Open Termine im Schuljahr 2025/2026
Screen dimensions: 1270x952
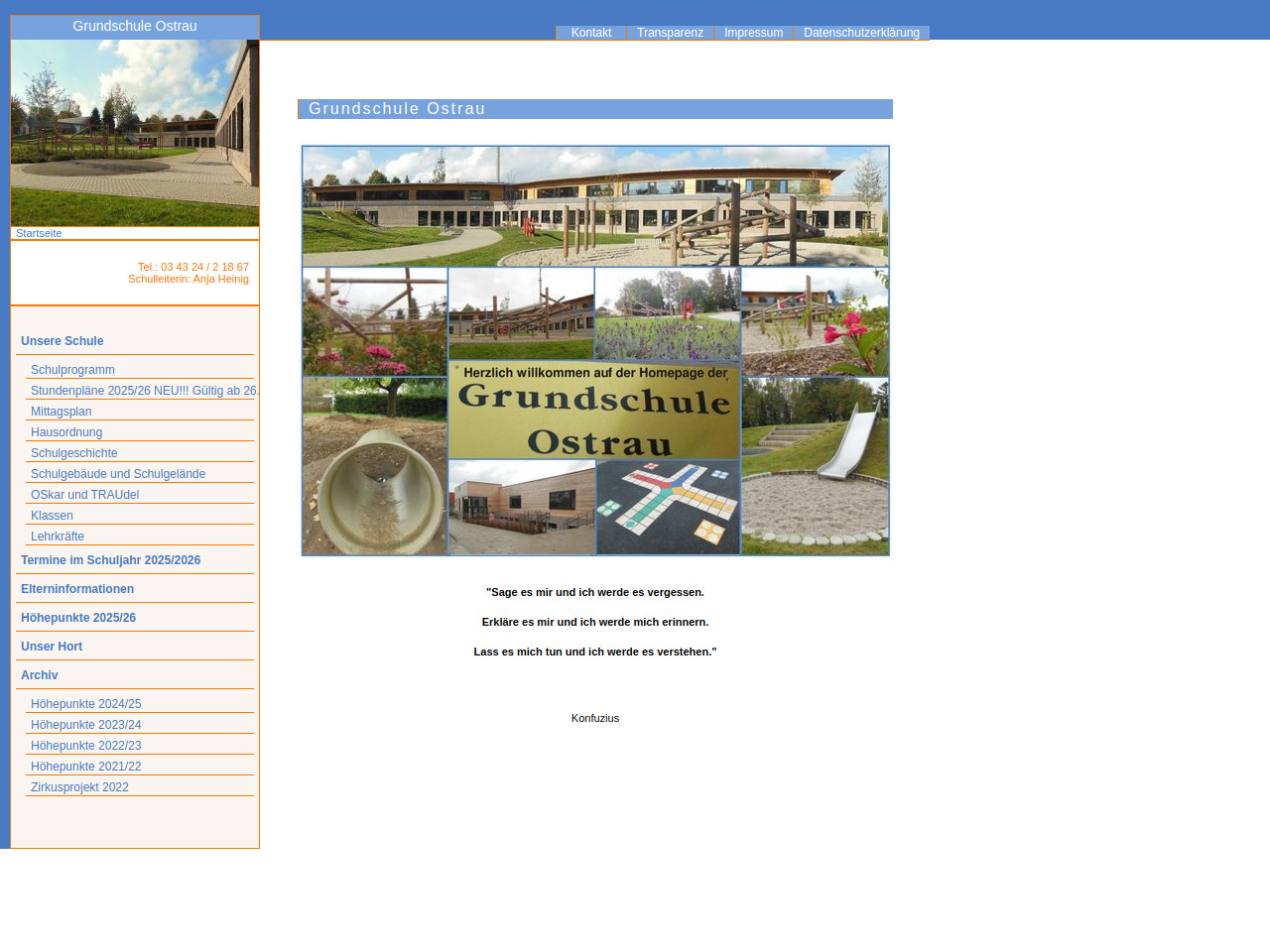coord(111,560)
